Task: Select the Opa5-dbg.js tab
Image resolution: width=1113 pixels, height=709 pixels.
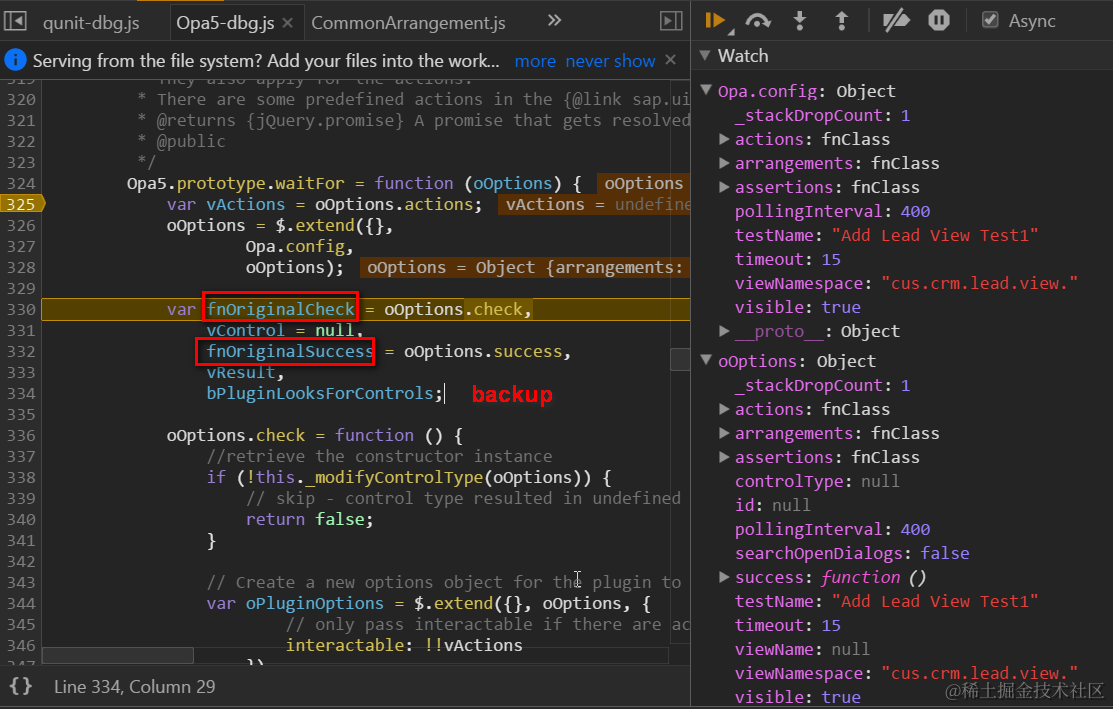Action: pos(225,23)
